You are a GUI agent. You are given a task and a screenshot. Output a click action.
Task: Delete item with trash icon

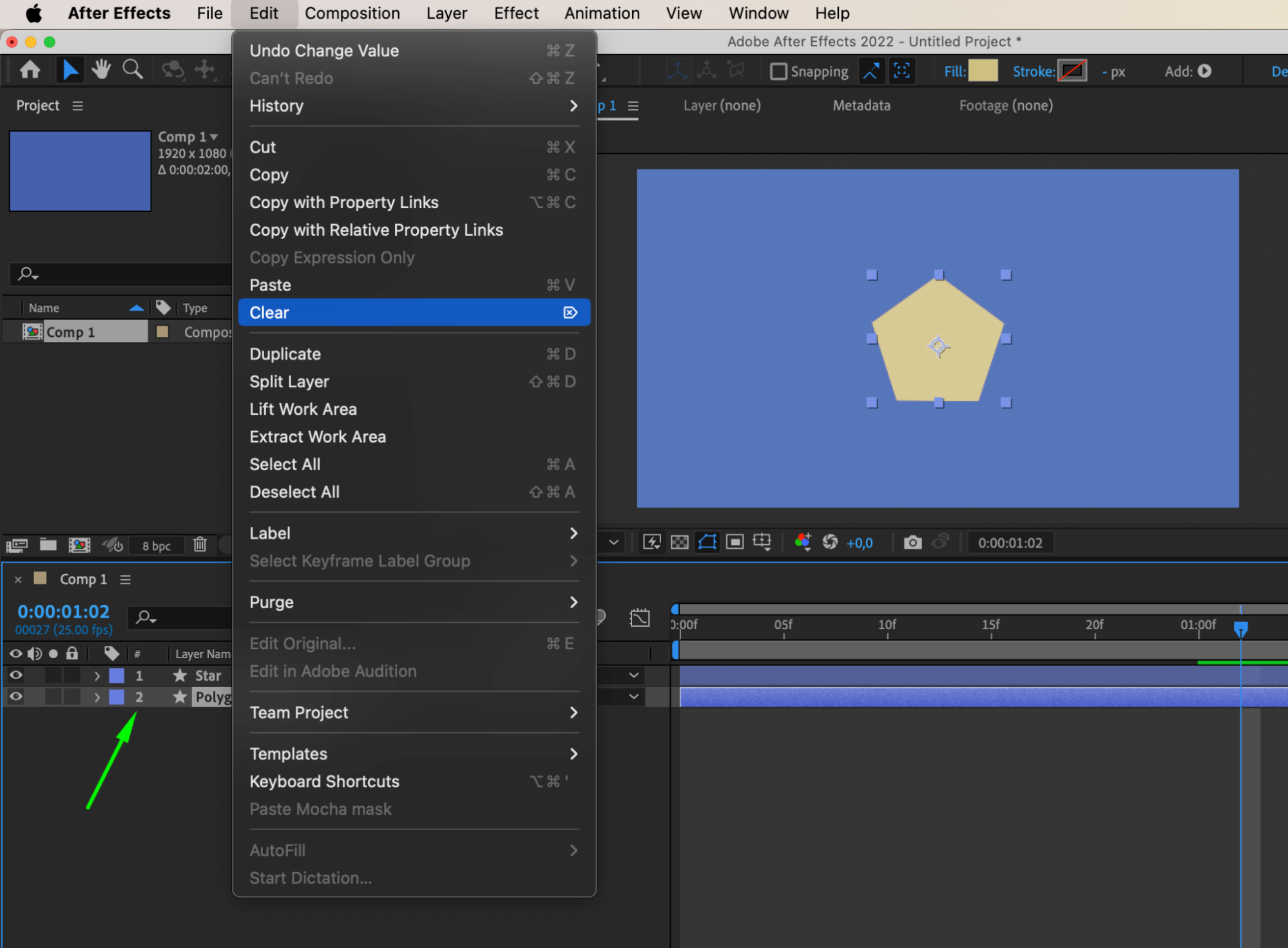pyautogui.click(x=200, y=545)
